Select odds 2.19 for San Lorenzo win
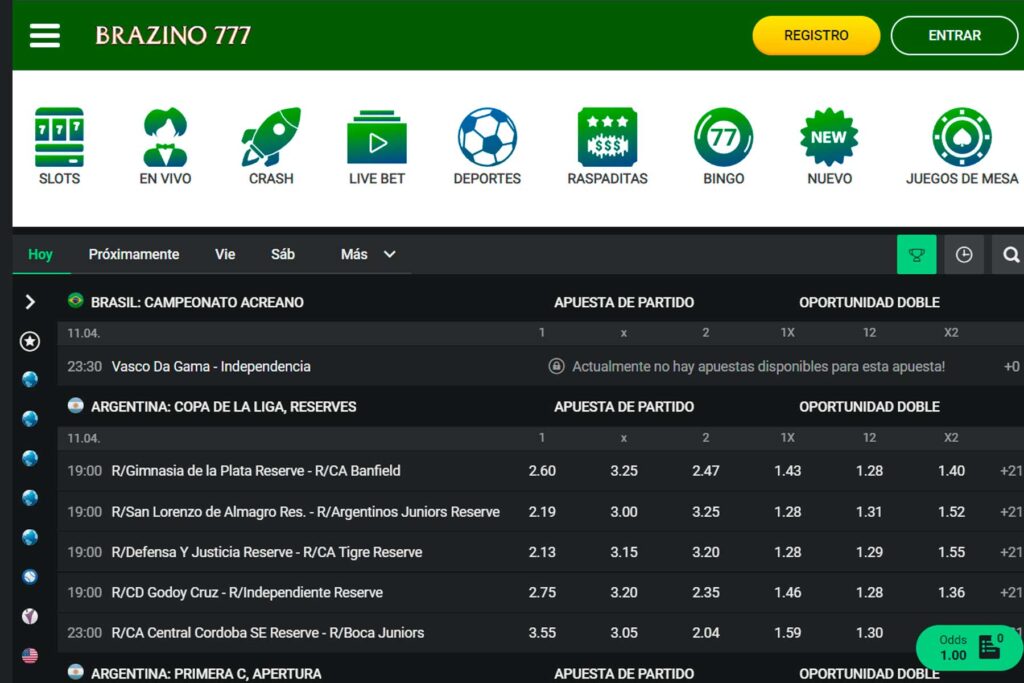The height and width of the screenshot is (683, 1024). coord(542,512)
